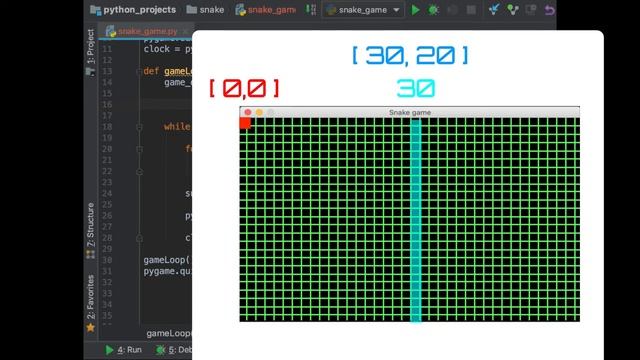Click the 'while' keyword on line 18
This screenshot has height=360, width=640.
click(177, 127)
